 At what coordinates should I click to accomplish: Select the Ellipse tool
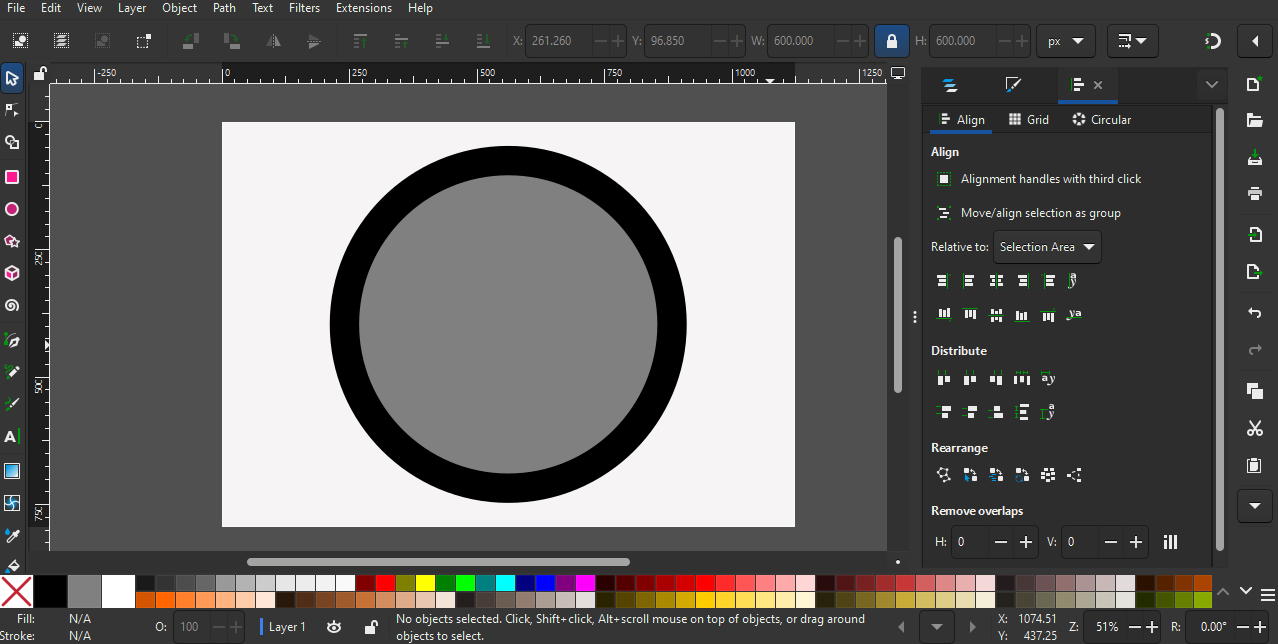(x=12, y=209)
